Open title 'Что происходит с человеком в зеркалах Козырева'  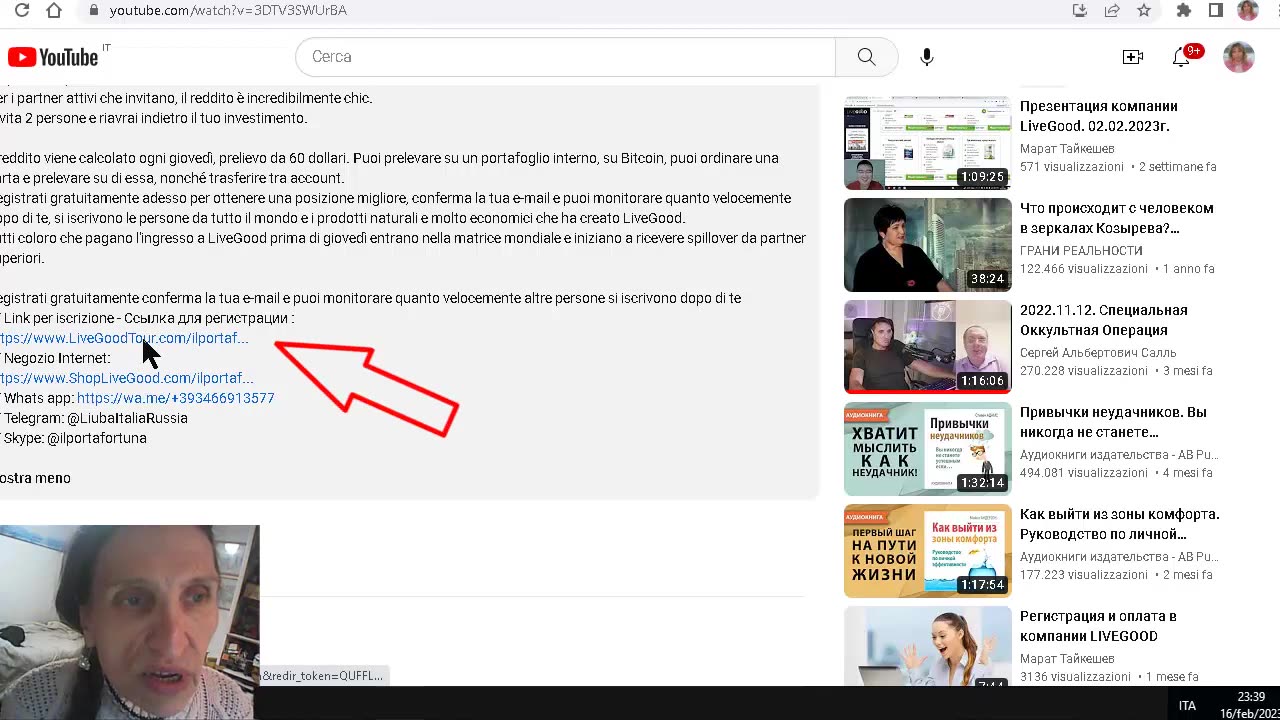pyautogui.click(x=1116, y=218)
